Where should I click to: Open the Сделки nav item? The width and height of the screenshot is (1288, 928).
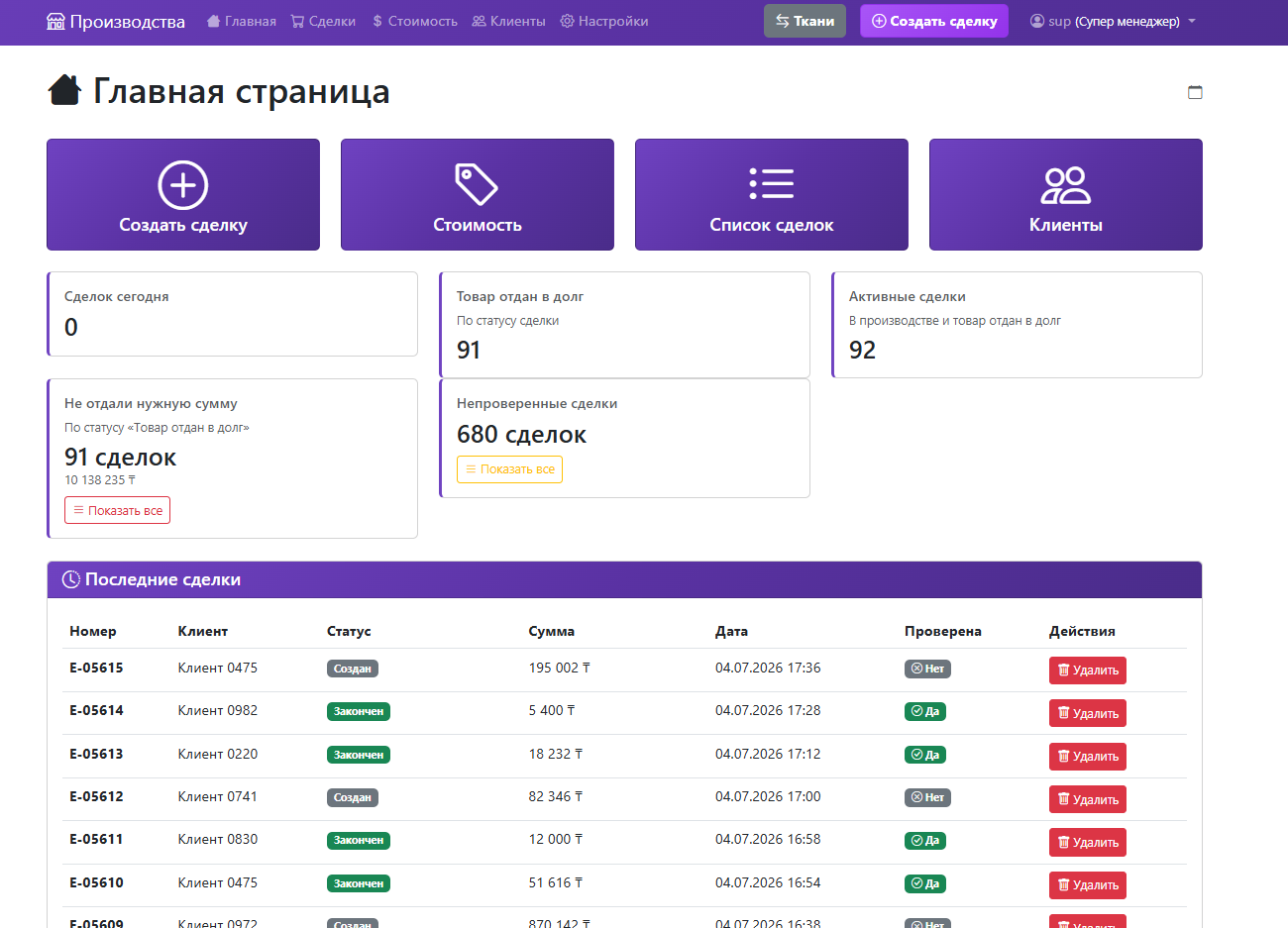pos(323,21)
